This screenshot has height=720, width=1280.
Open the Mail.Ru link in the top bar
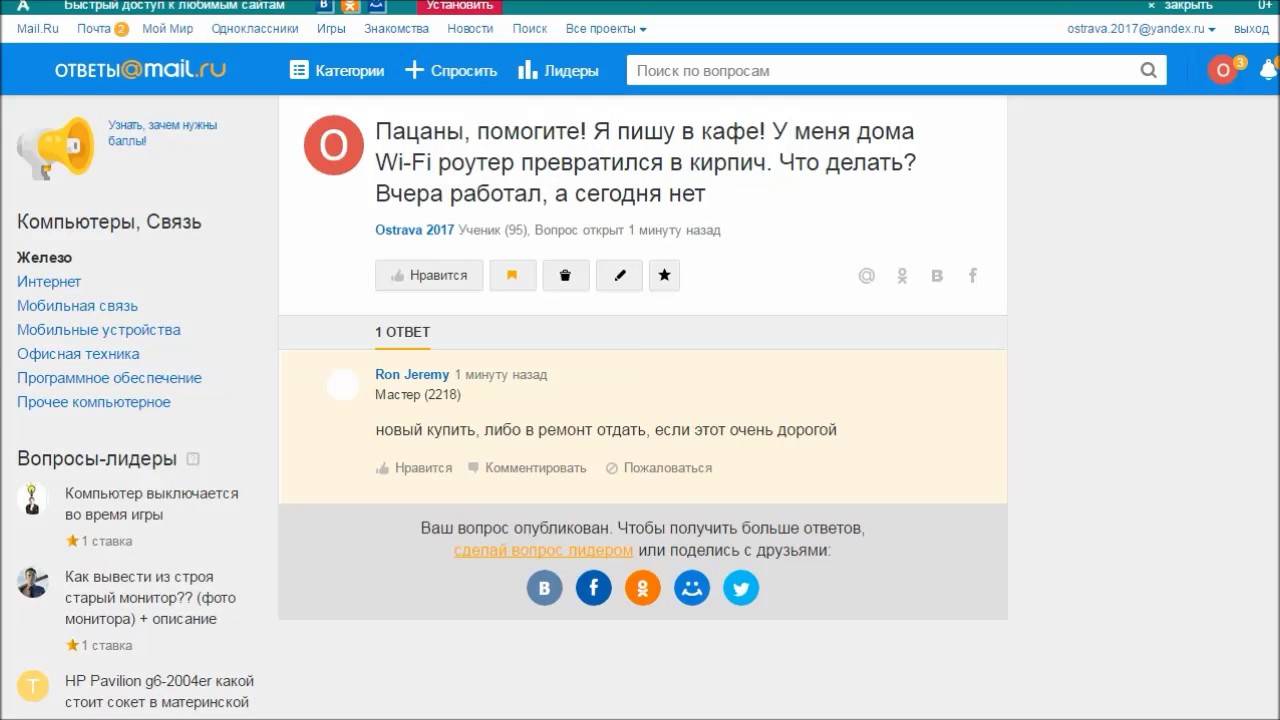(38, 29)
